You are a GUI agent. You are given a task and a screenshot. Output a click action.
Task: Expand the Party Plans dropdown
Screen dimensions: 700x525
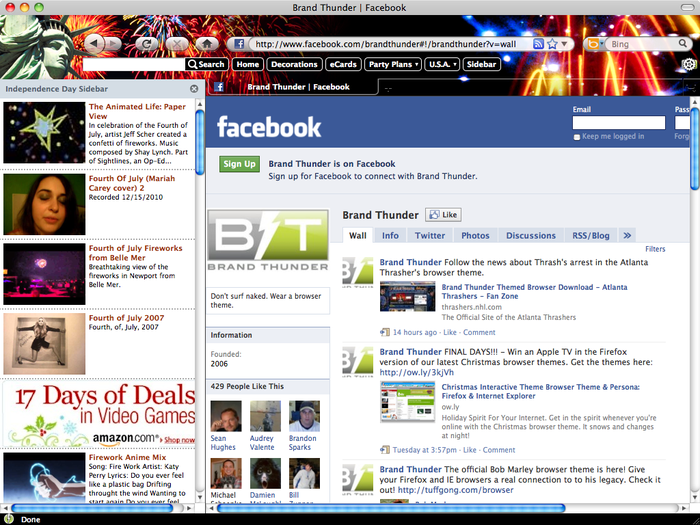click(x=392, y=64)
